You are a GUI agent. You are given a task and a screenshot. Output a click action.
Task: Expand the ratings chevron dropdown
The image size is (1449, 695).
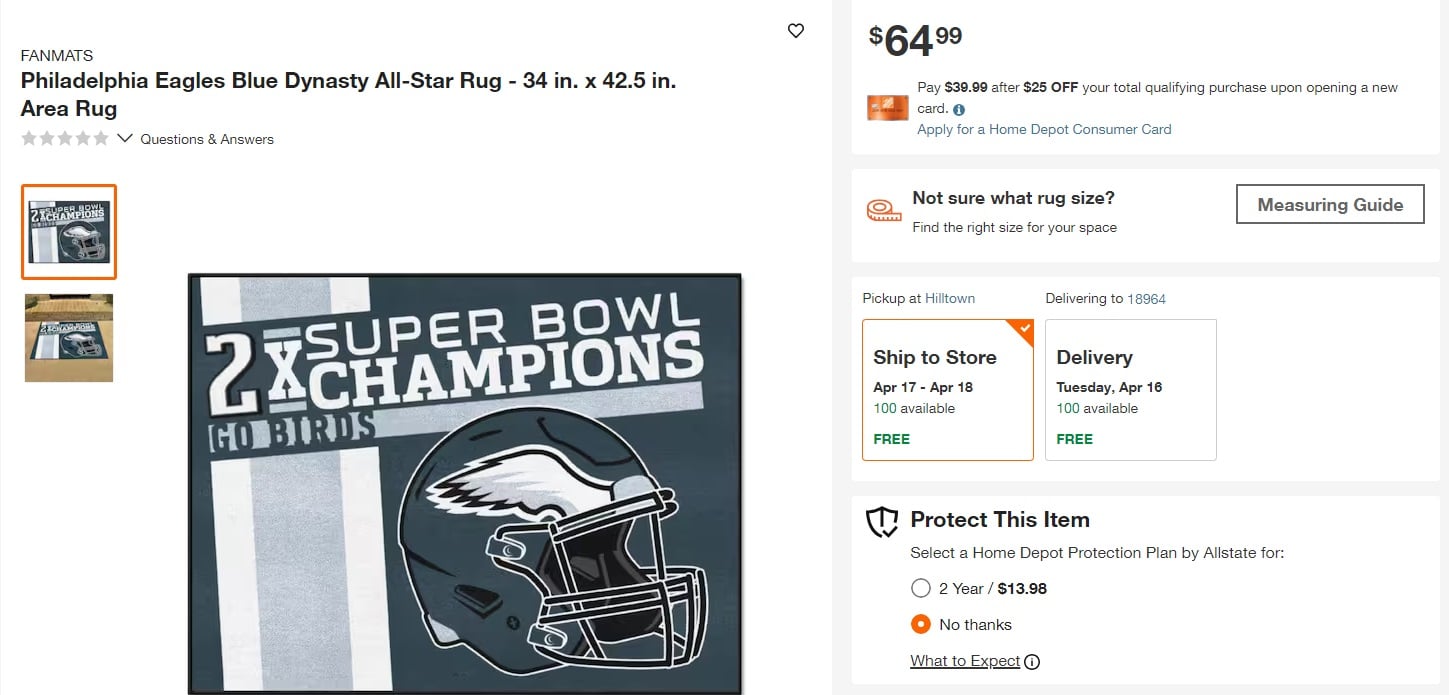pyautogui.click(x=125, y=138)
